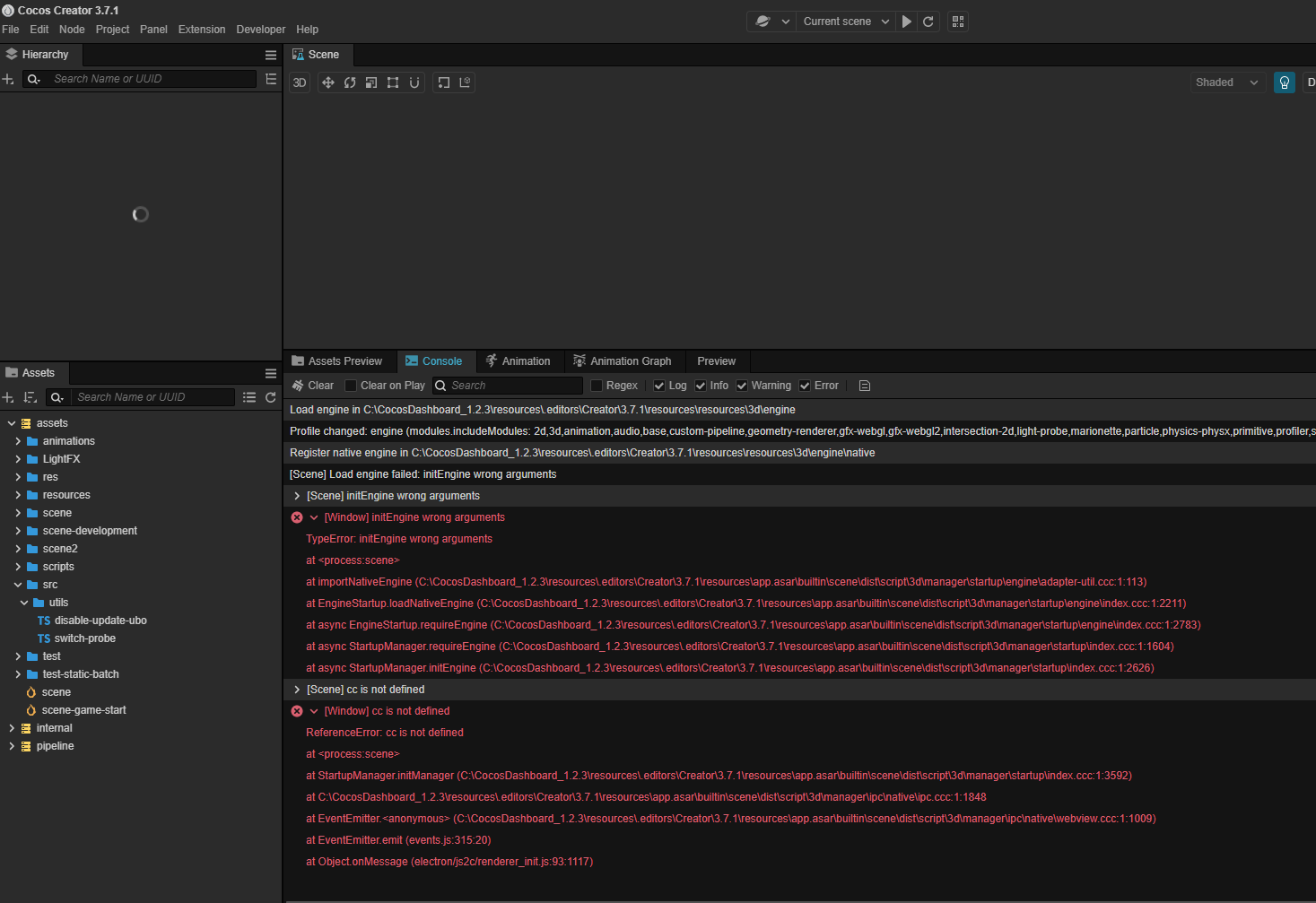Toggle the scene light bulb icon

tap(1285, 82)
